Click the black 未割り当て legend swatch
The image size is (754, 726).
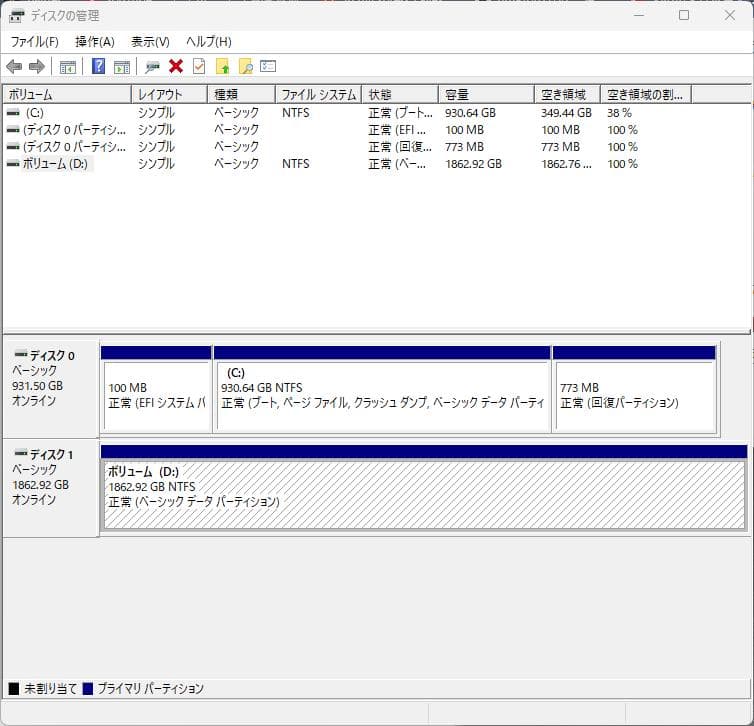point(14,688)
